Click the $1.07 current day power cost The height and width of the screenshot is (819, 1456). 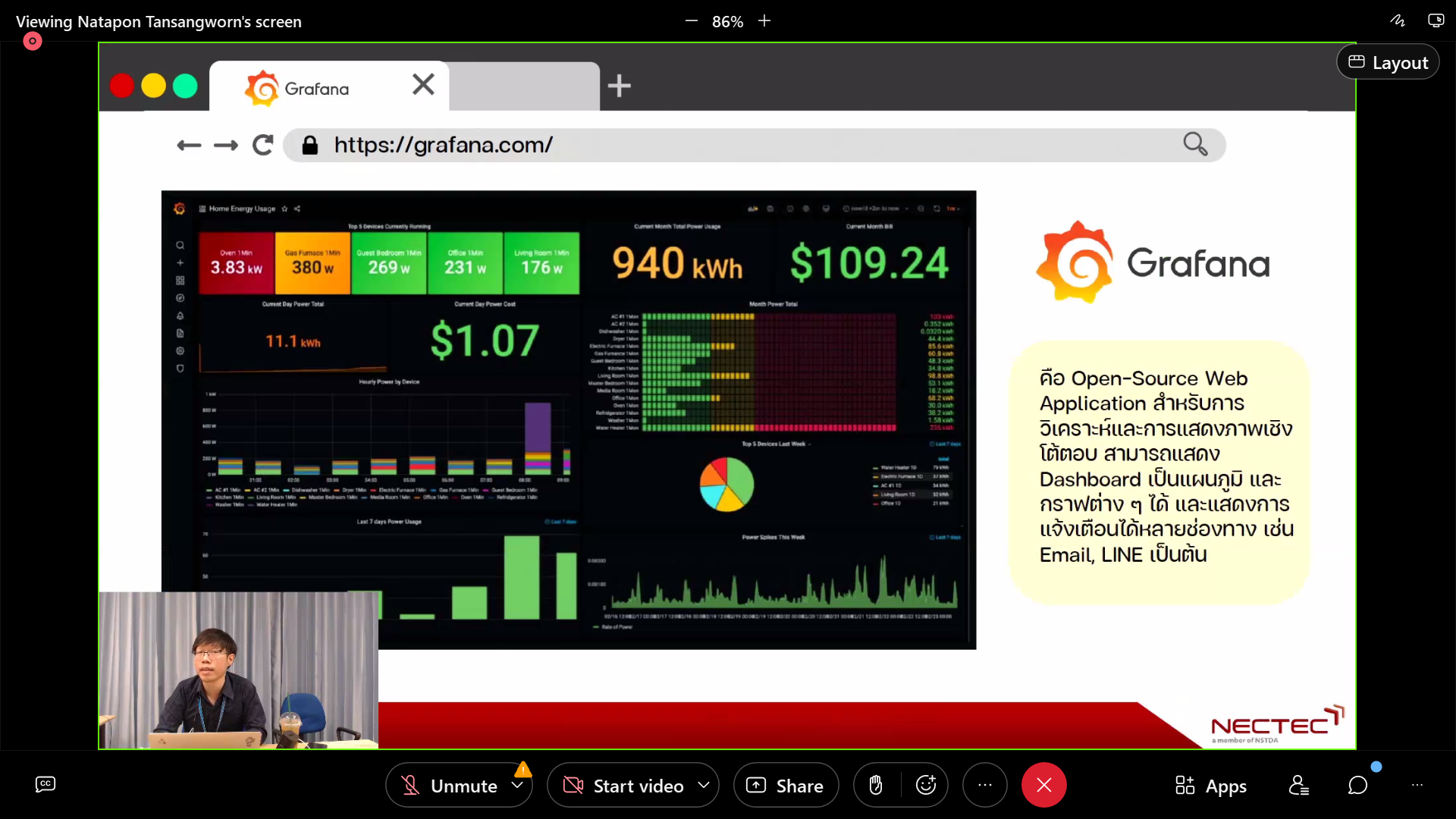pyautogui.click(x=485, y=340)
